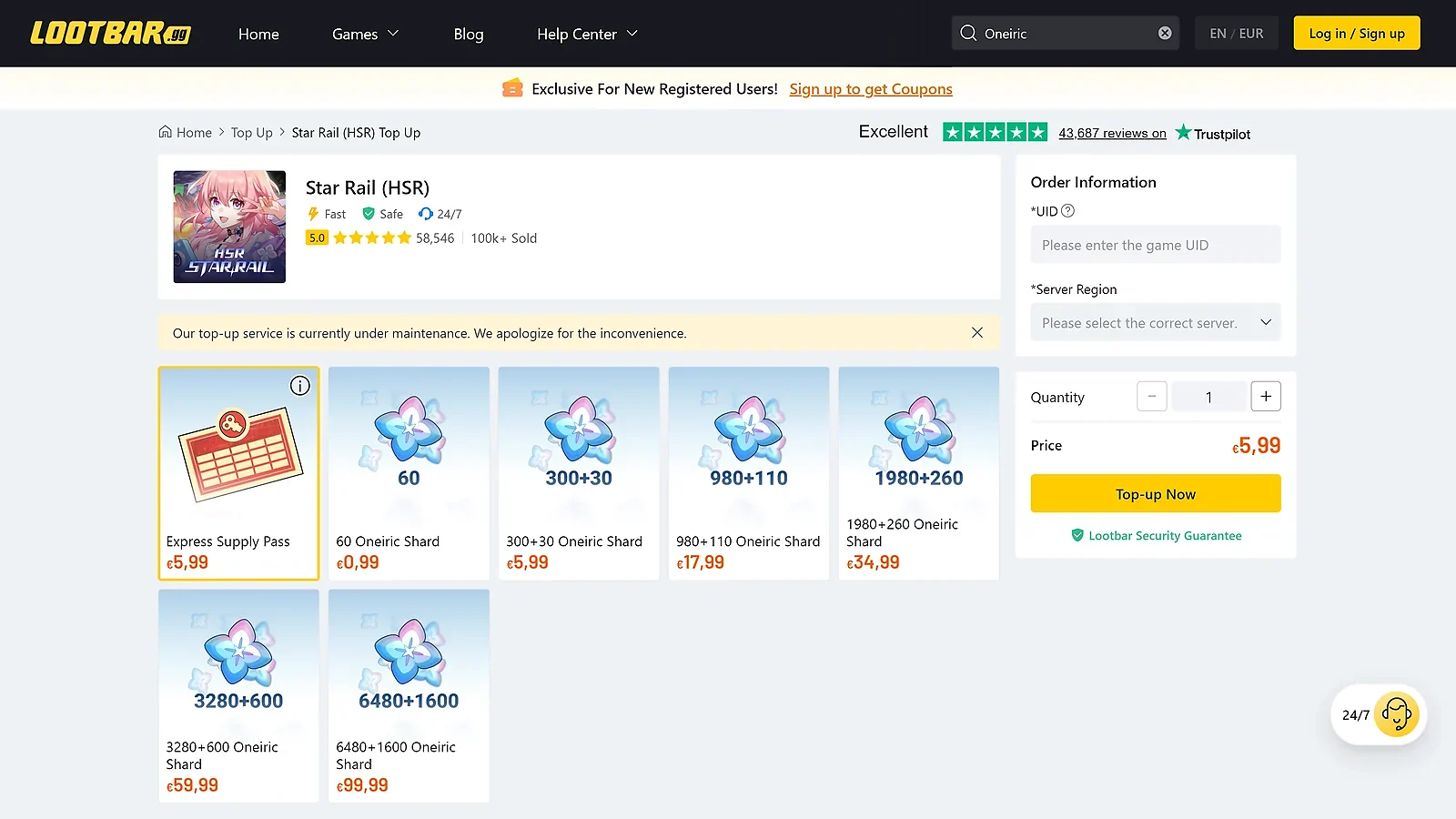The width and height of the screenshot is (1456, 819).
Task: Click the Star Rail game thumbnail
Action: 229,227
